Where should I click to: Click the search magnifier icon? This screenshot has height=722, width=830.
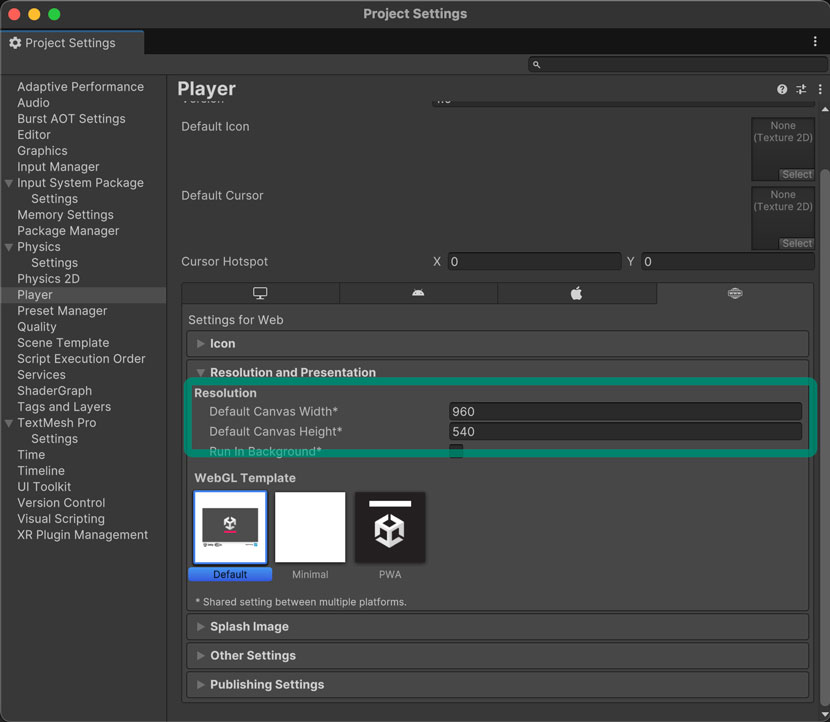click(x=536, y=65)
